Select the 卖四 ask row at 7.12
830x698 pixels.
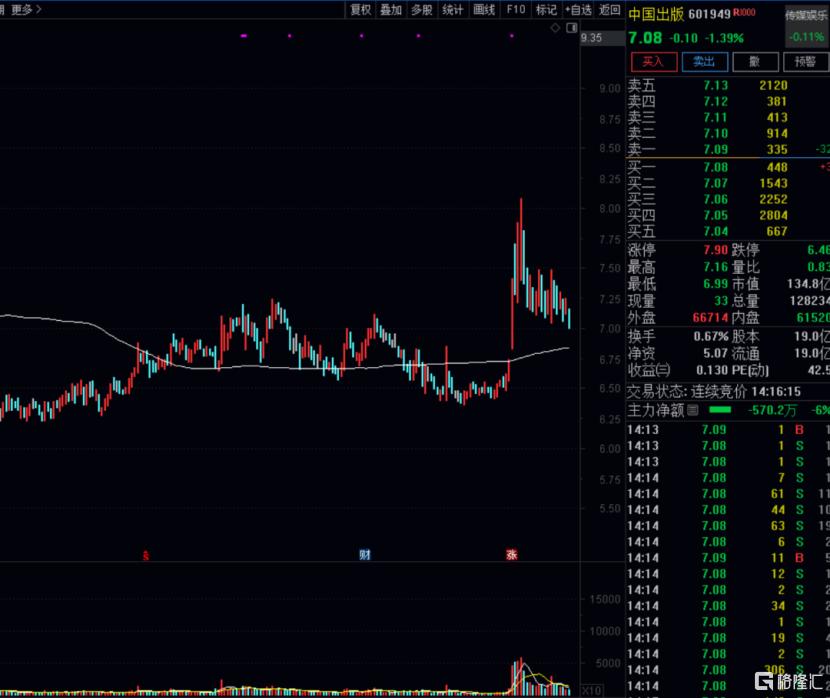point(727,101)
